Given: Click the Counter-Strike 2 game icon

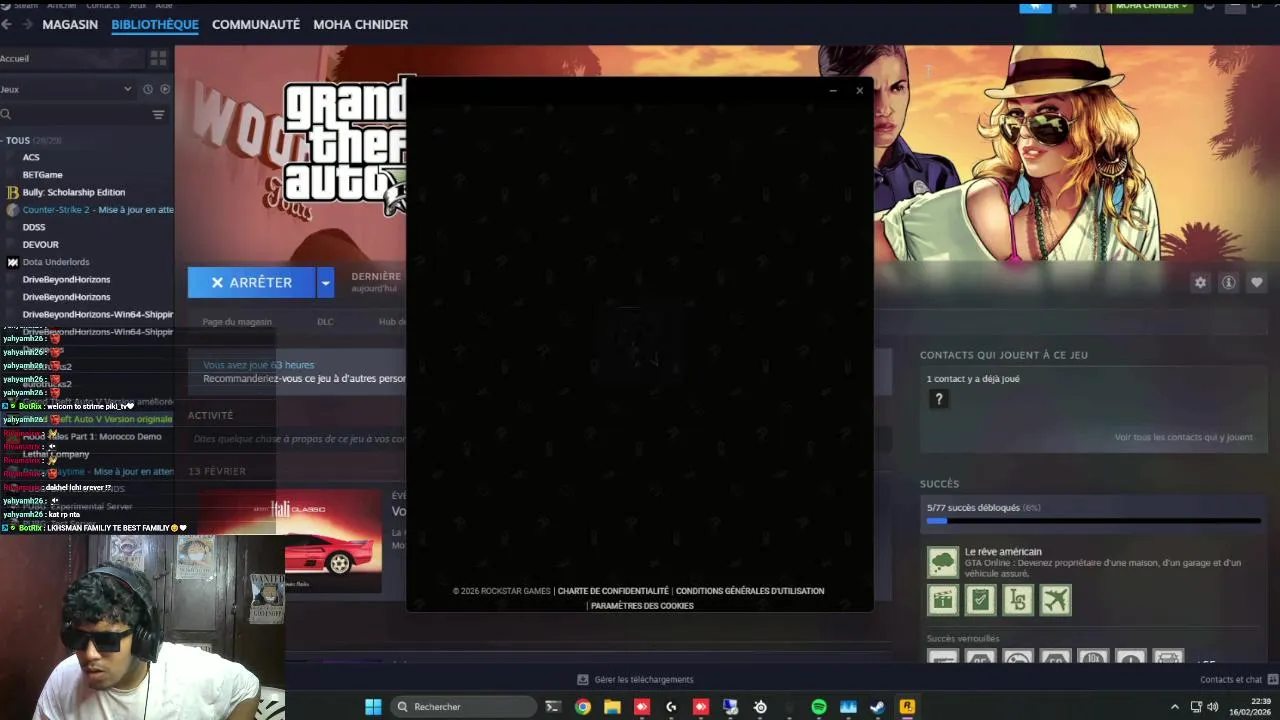Looking at the screenshot, I should [13, 210].
